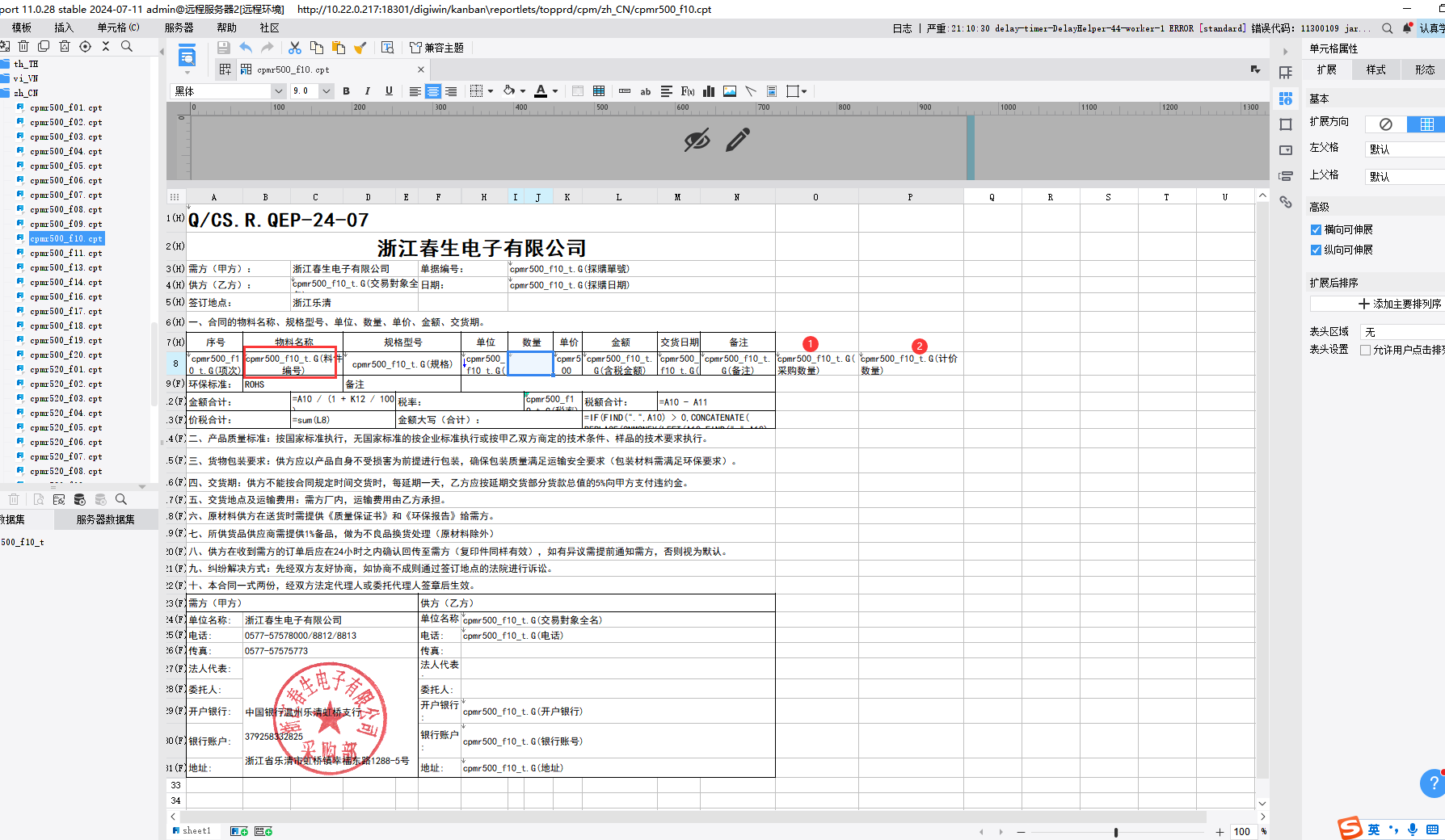Click the format painter brush icon
Image resolution: width=1445 pixels, height=840 pixels.
[x=360, y=48]
